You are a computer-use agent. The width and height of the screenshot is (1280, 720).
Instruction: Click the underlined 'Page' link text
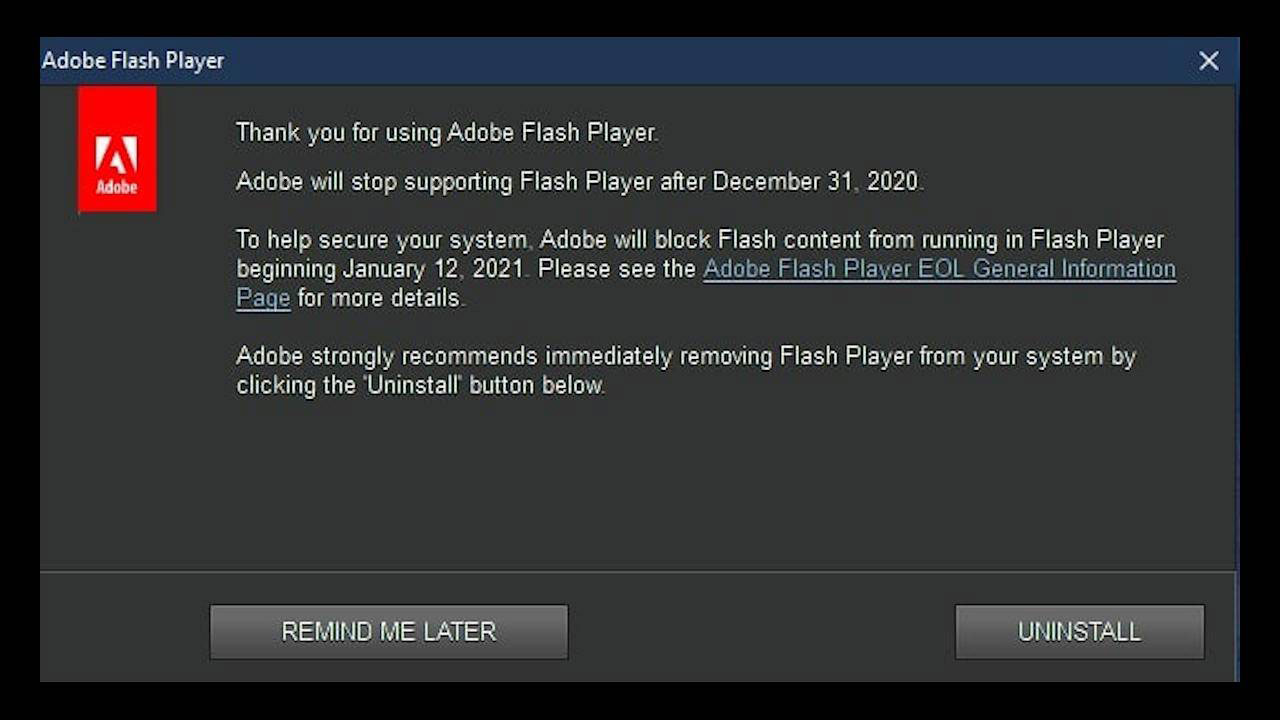tap(262, 297)
